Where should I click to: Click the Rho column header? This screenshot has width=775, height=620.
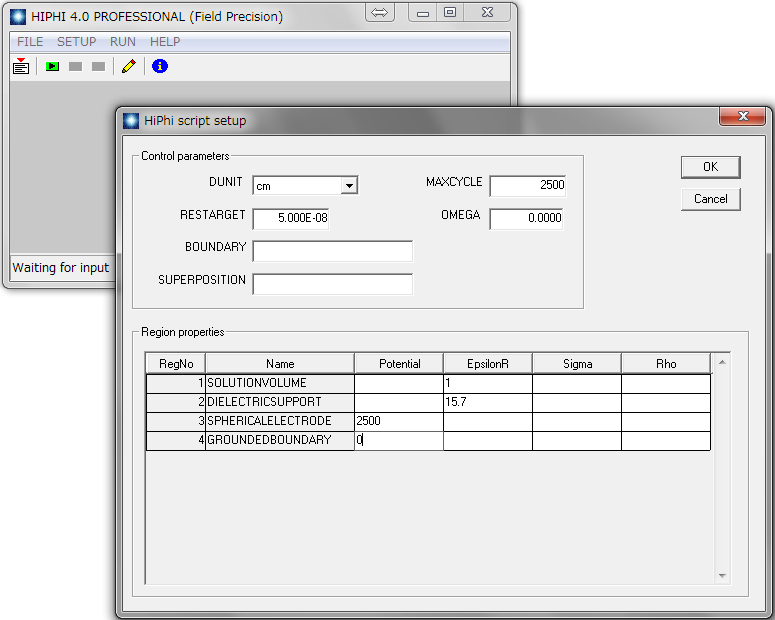[x=666, y=364]
